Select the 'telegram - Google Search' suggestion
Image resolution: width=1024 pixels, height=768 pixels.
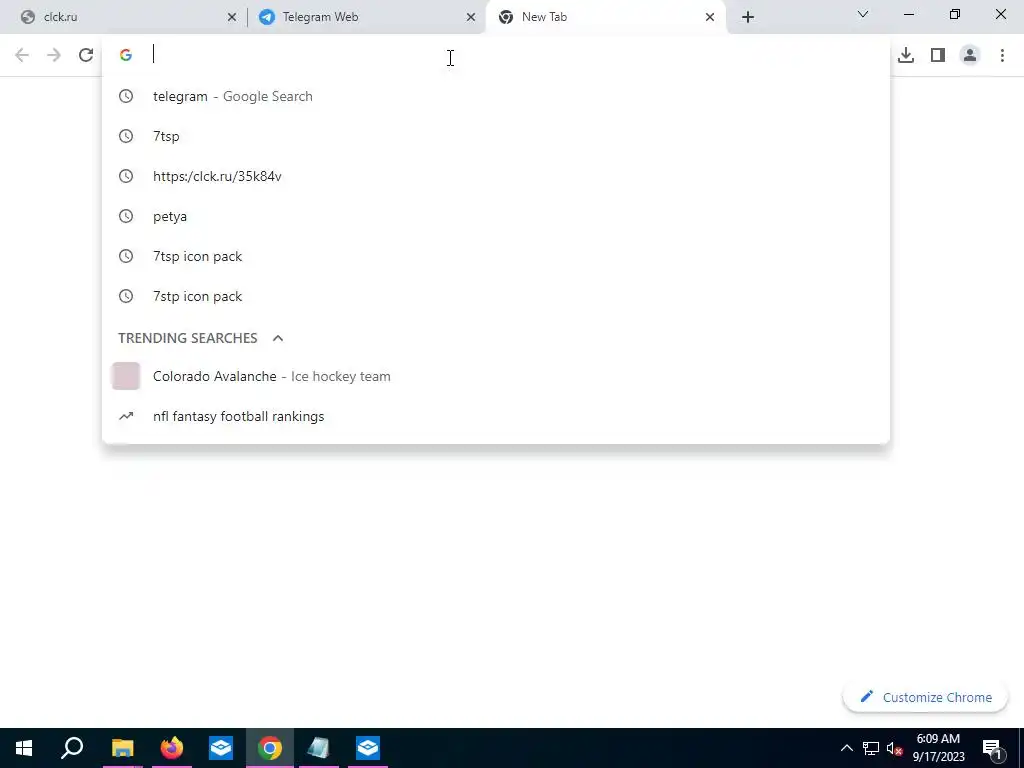pos(496,97)
